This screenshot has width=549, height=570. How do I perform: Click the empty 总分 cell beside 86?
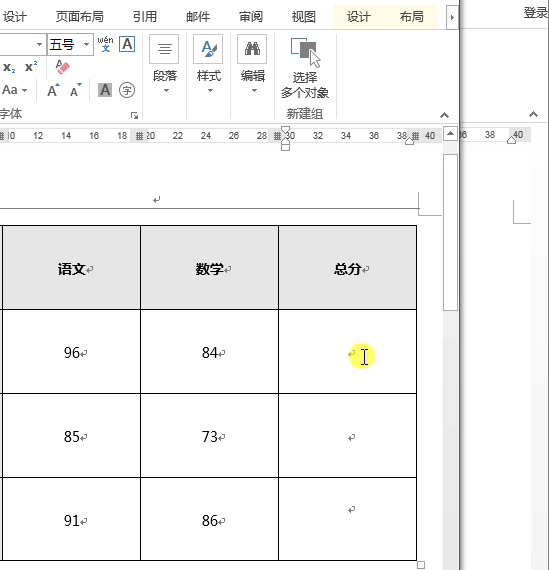click(x=348, y=519)
